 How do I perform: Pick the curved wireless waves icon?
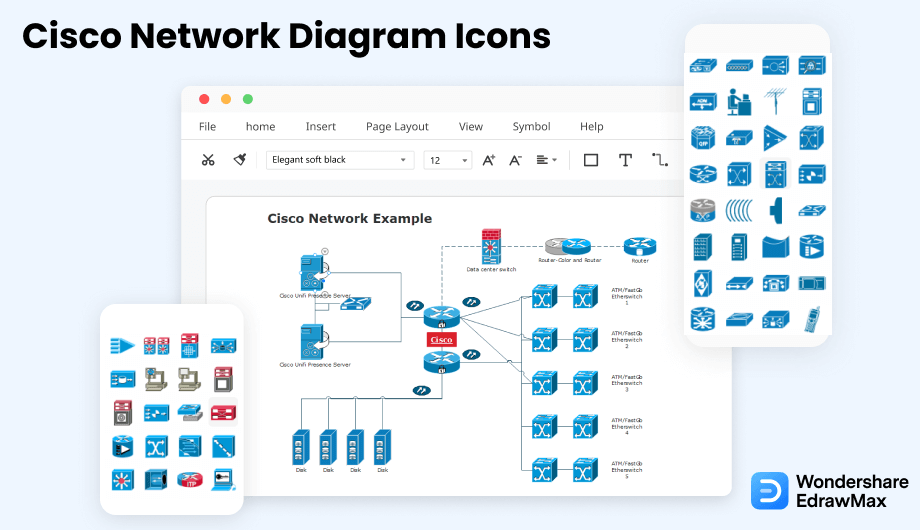point(739,210)
